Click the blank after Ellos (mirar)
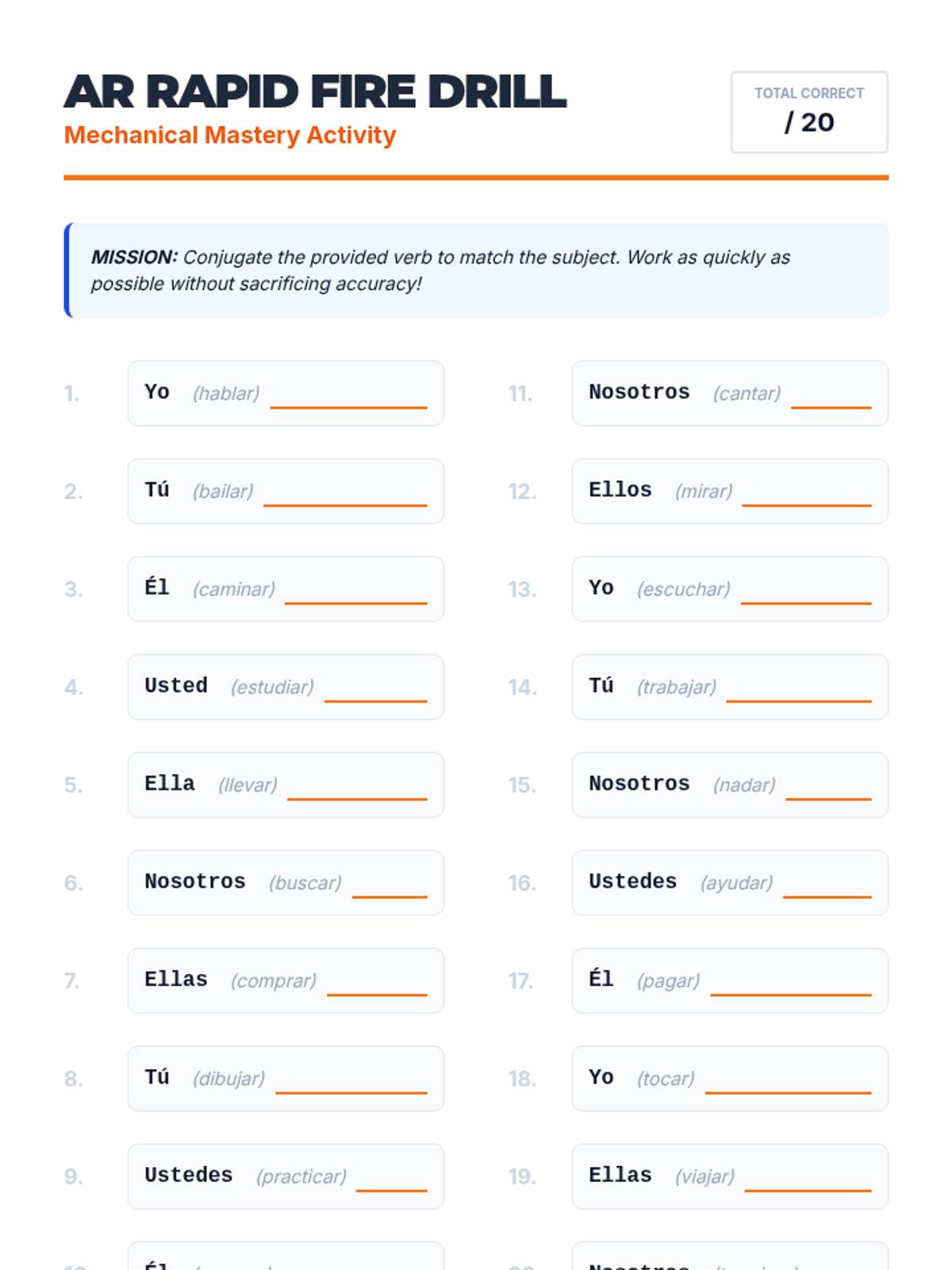 806,494
